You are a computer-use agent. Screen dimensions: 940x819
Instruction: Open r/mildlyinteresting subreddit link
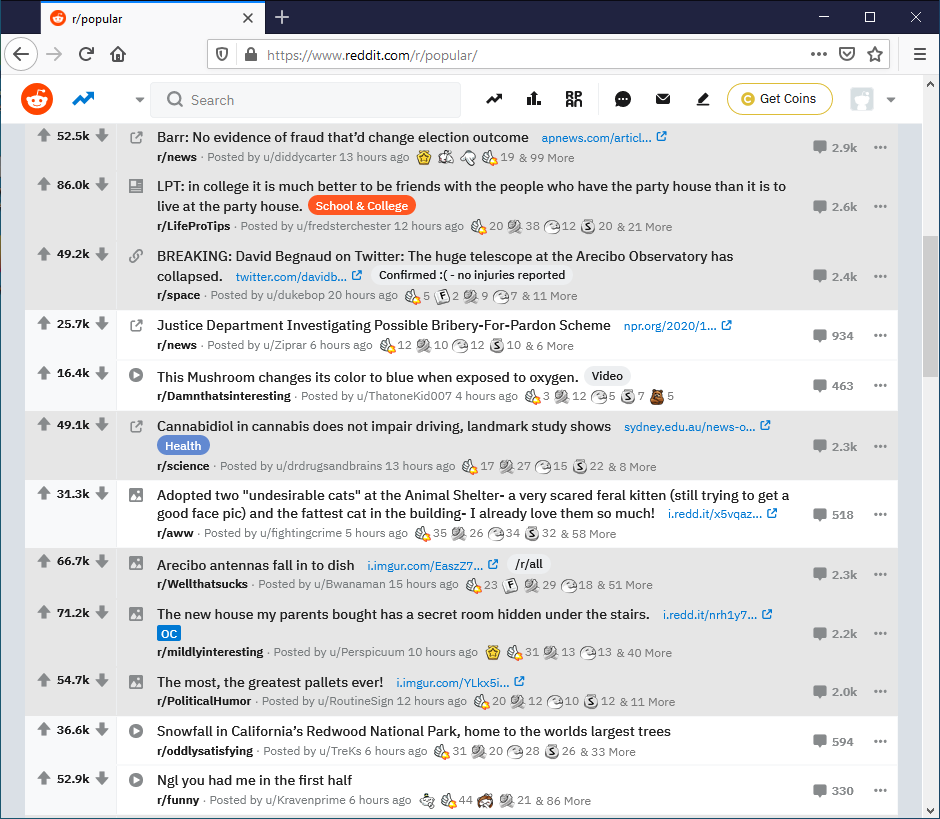[x=210, y=652]
